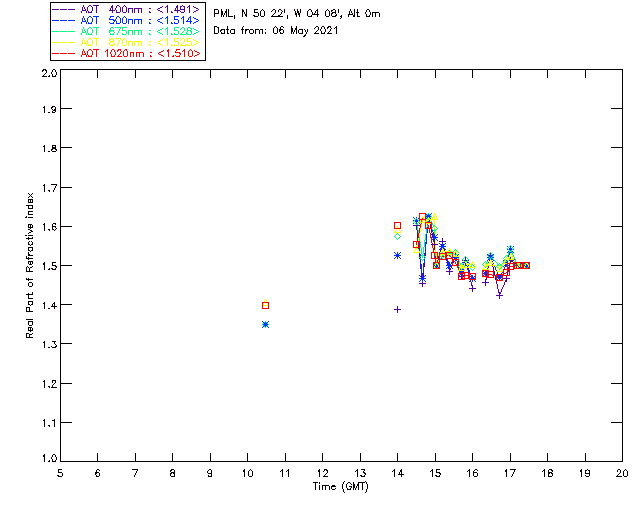Click the blue asterisk marker at 14 hours
640x512 pixels.
coord(398,256)
